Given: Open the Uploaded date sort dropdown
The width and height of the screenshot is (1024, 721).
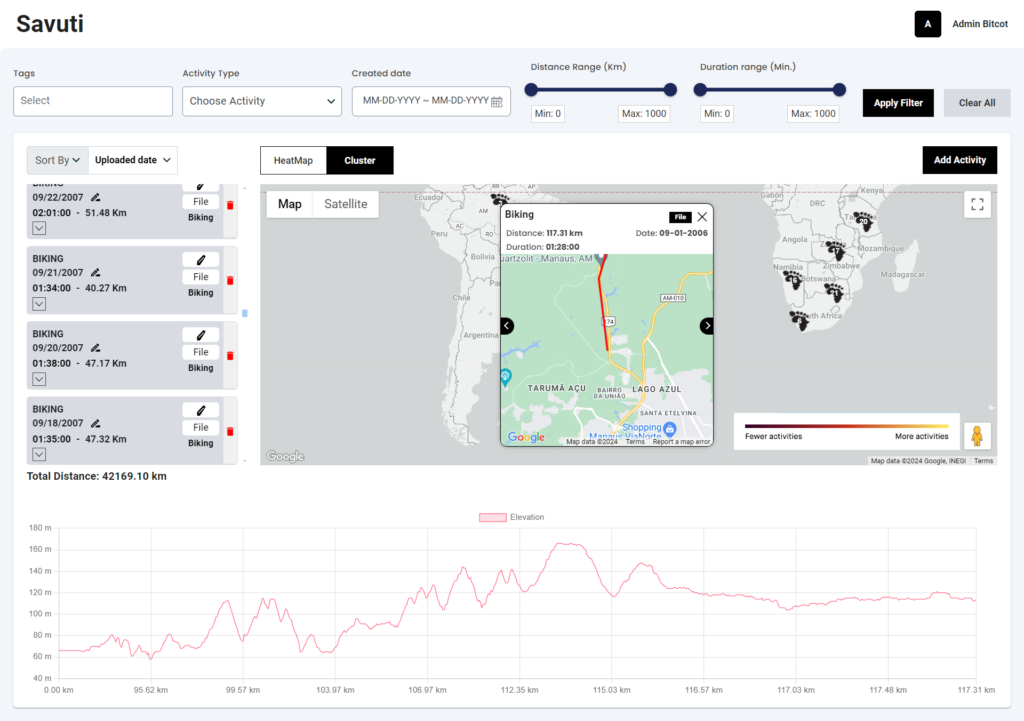Looking at the screenshot, I should 133,160.
